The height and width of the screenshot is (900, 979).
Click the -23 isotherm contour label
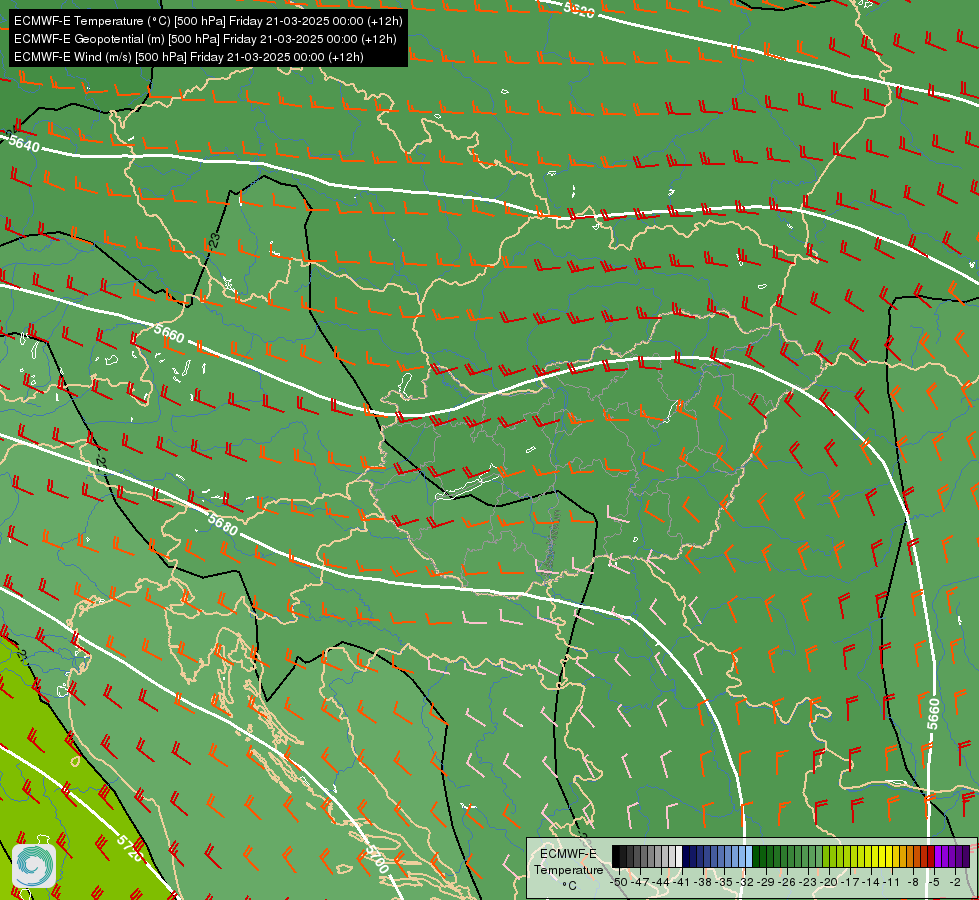point(214,241)
